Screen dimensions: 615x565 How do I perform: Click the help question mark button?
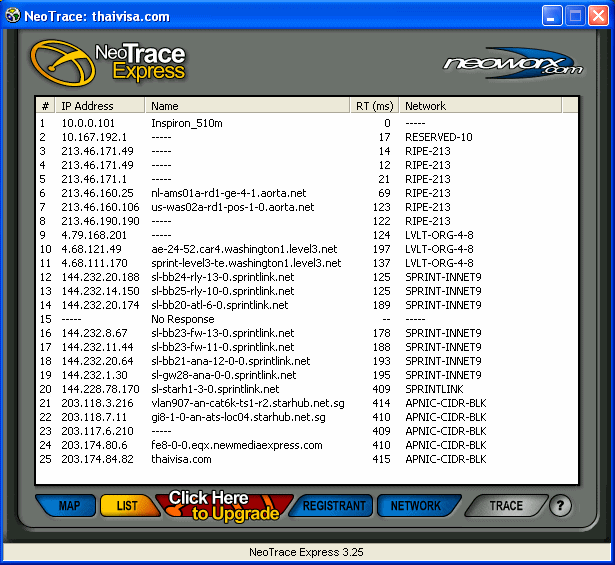pyautogui.click(x=562, y=506)
